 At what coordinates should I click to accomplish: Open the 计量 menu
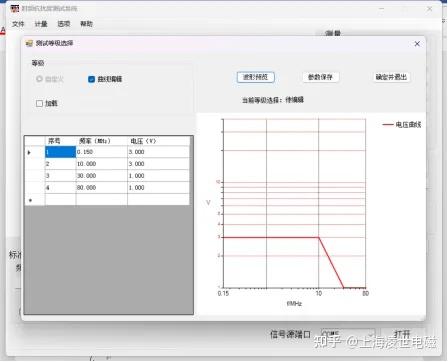pos(41,24)
